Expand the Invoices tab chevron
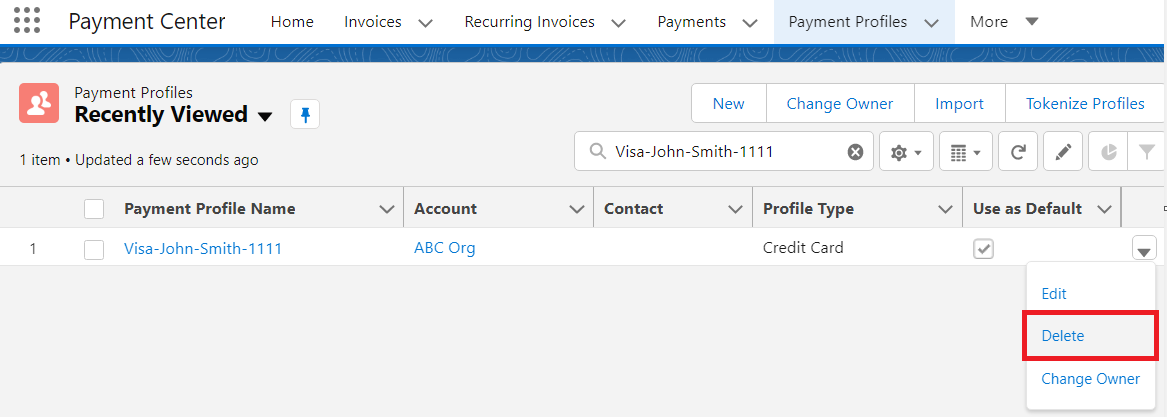The height and width of the screenshot is (417, 1167). point(425,22)
